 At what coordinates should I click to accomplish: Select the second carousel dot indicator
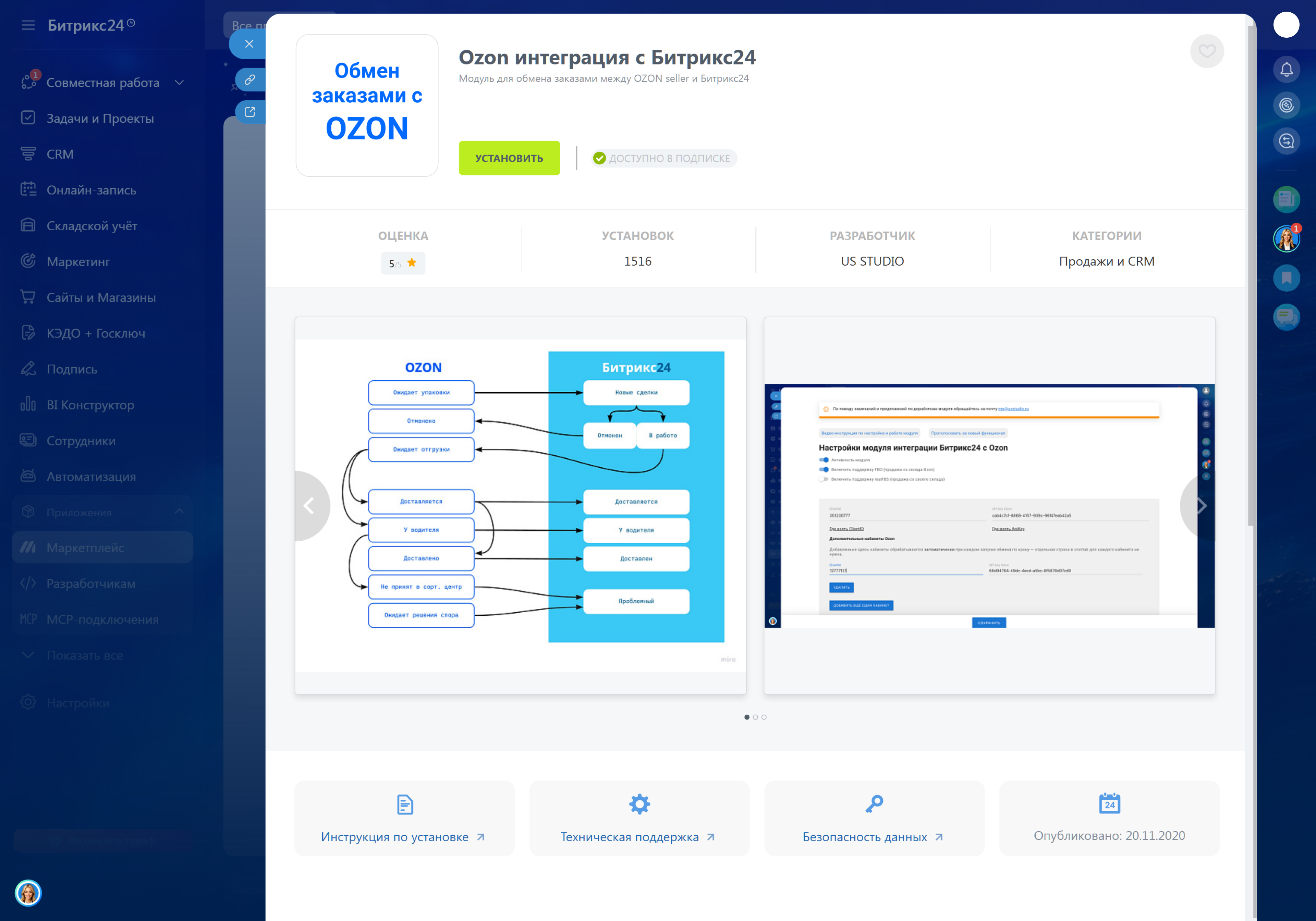pos(755,717)
